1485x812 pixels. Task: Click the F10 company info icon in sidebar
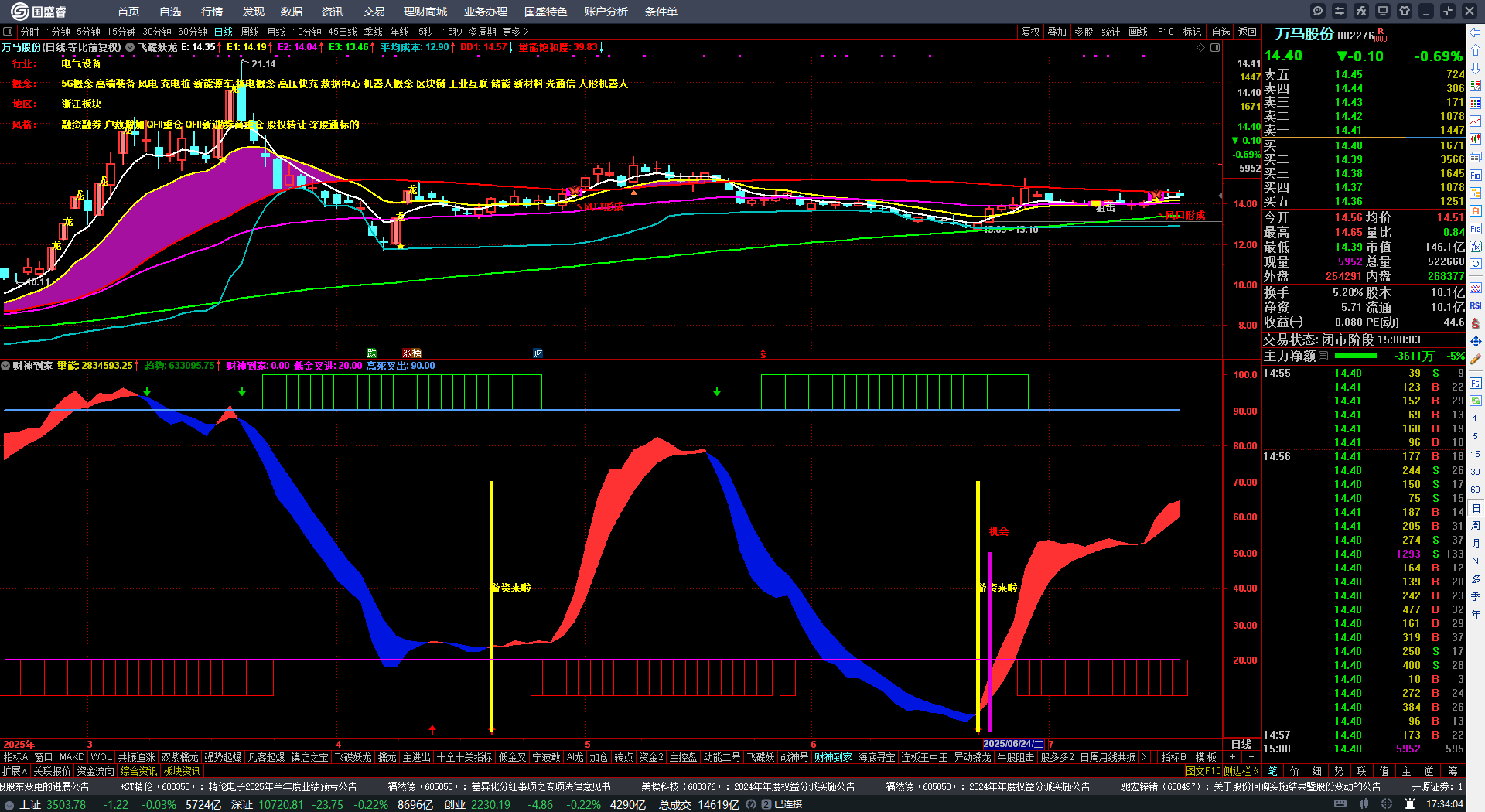click(1476, 175)
